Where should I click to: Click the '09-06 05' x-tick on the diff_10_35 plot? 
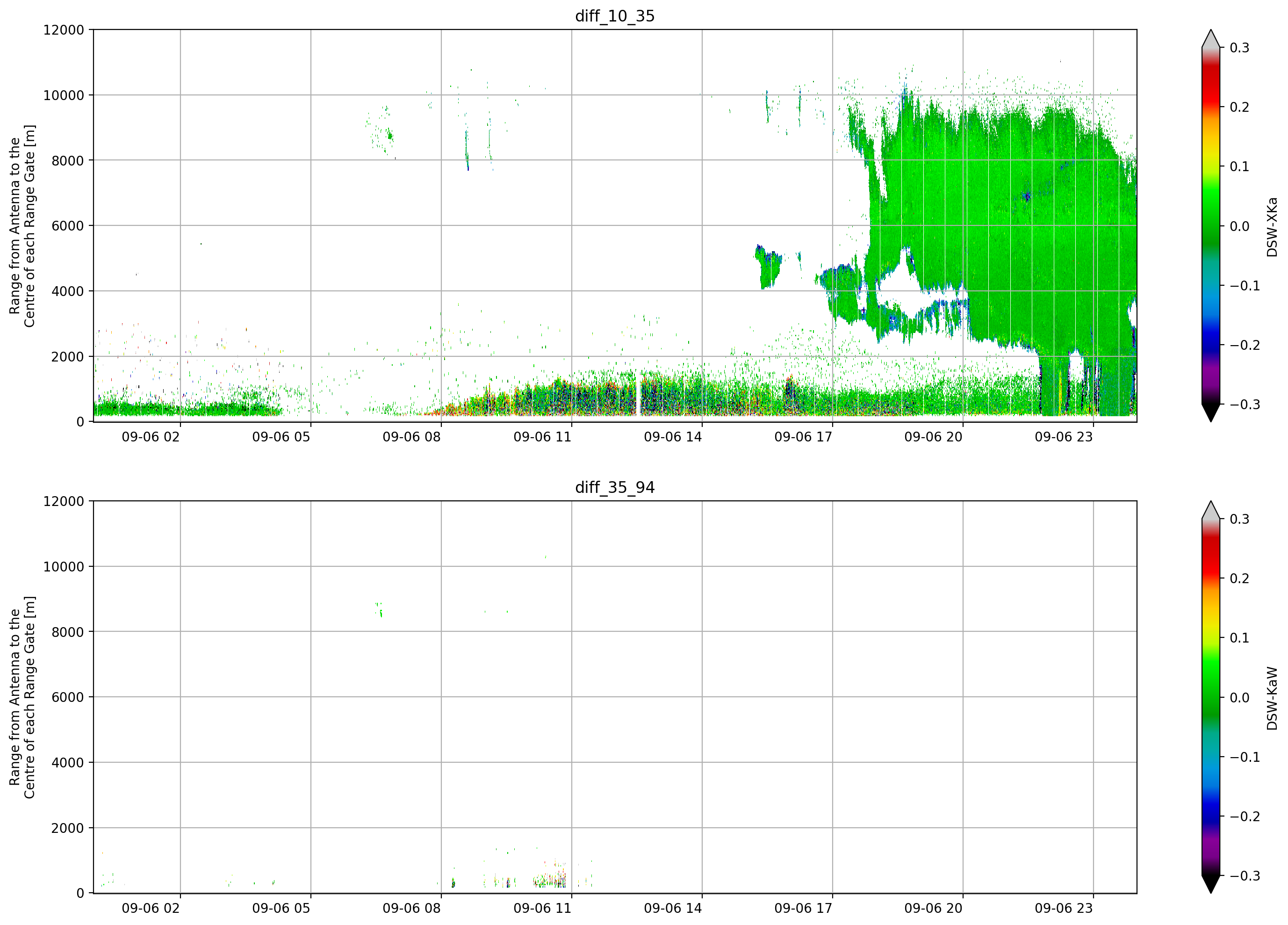click(x=281, y=437)
